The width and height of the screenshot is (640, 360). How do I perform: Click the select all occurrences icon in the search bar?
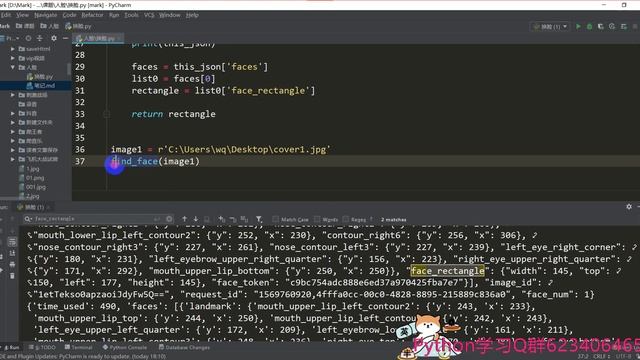point(244,219)
